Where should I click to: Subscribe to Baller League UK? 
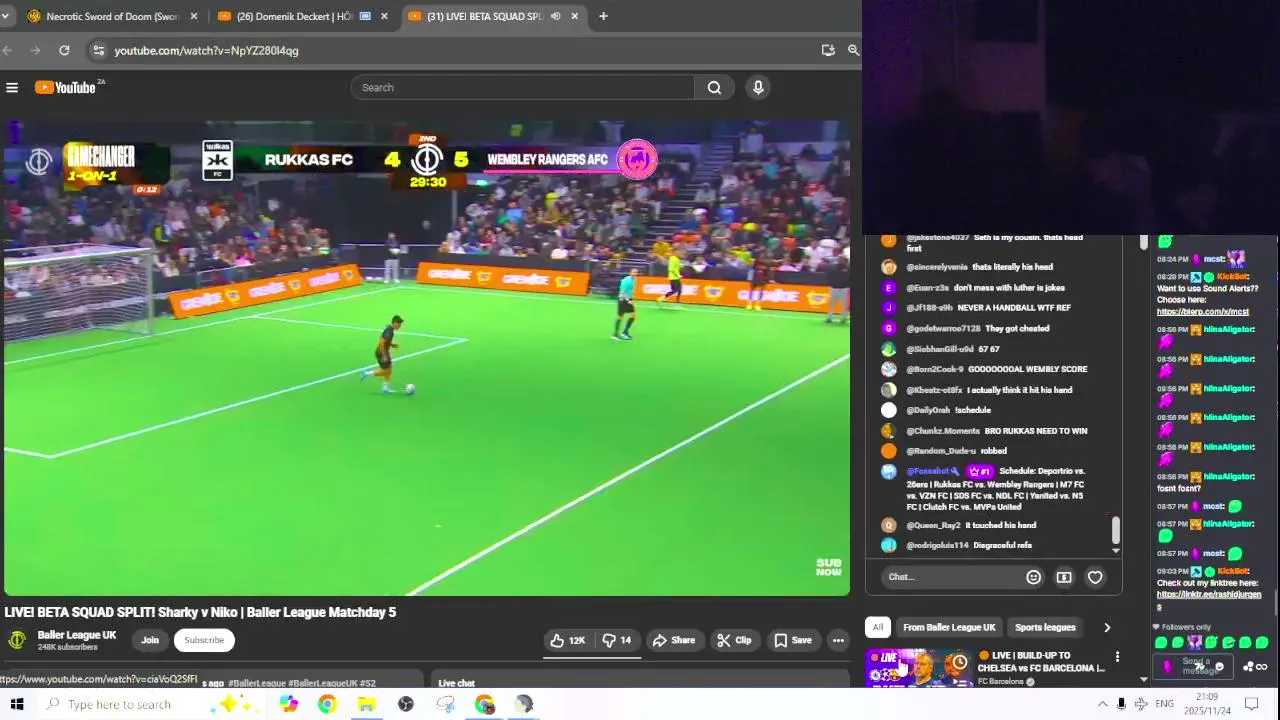click(x=204, y=640)
